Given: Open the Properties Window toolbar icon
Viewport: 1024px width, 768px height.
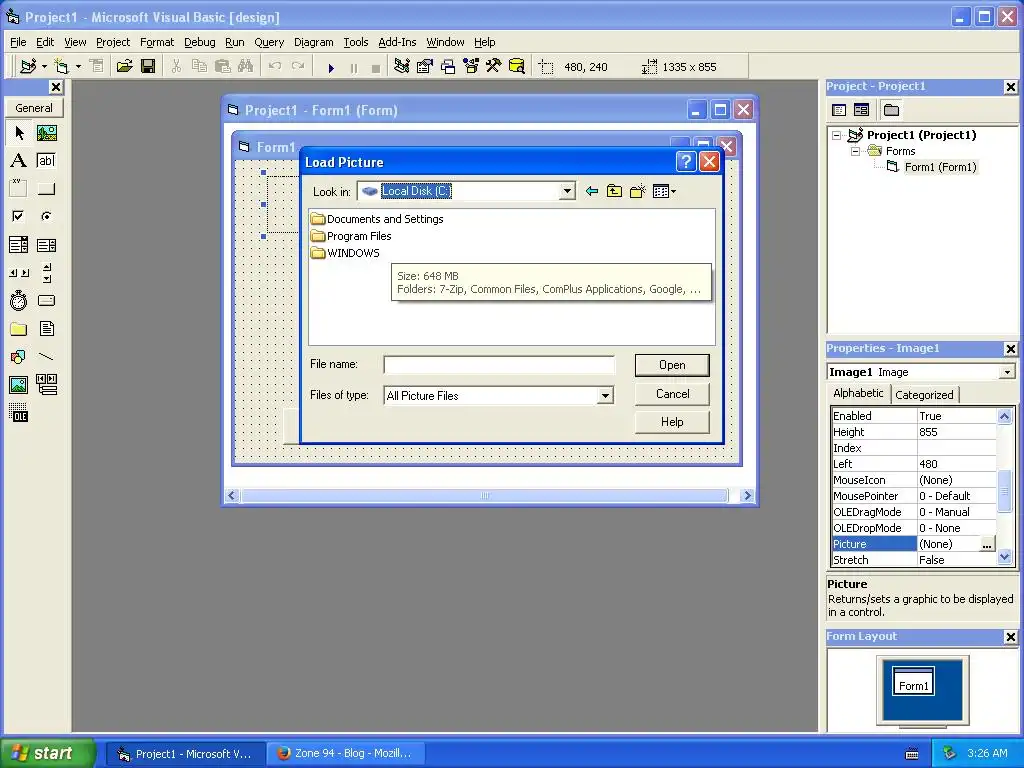Looking at the screenshot, I should pyautogui.click(x=425, y=66).
